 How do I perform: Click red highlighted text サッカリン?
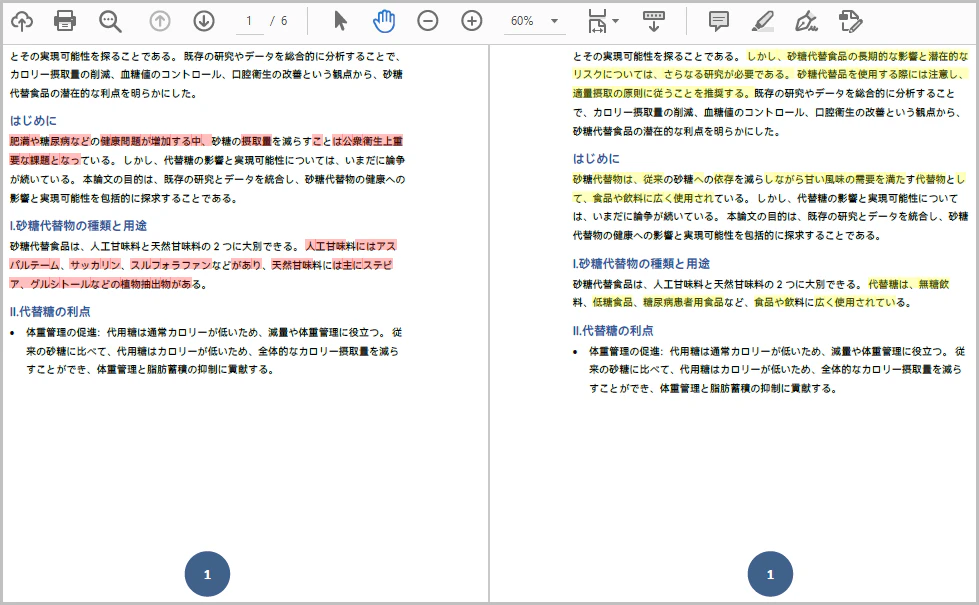pyautogui.click(x=95, y=265)
